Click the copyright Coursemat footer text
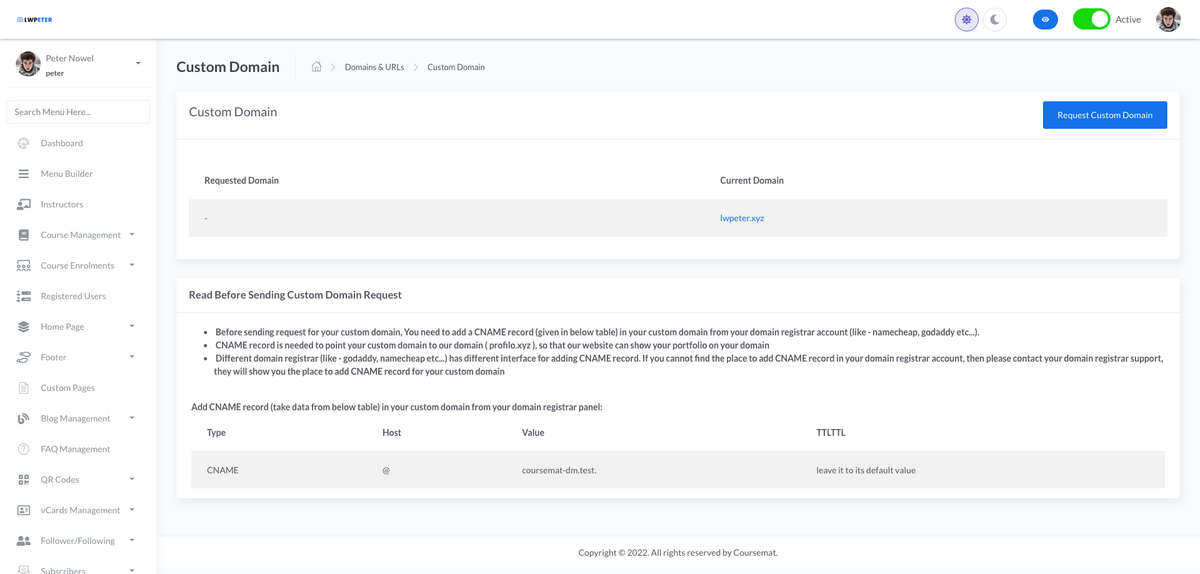This screenshot has width=1200, height=574. [x=678, y=552]
